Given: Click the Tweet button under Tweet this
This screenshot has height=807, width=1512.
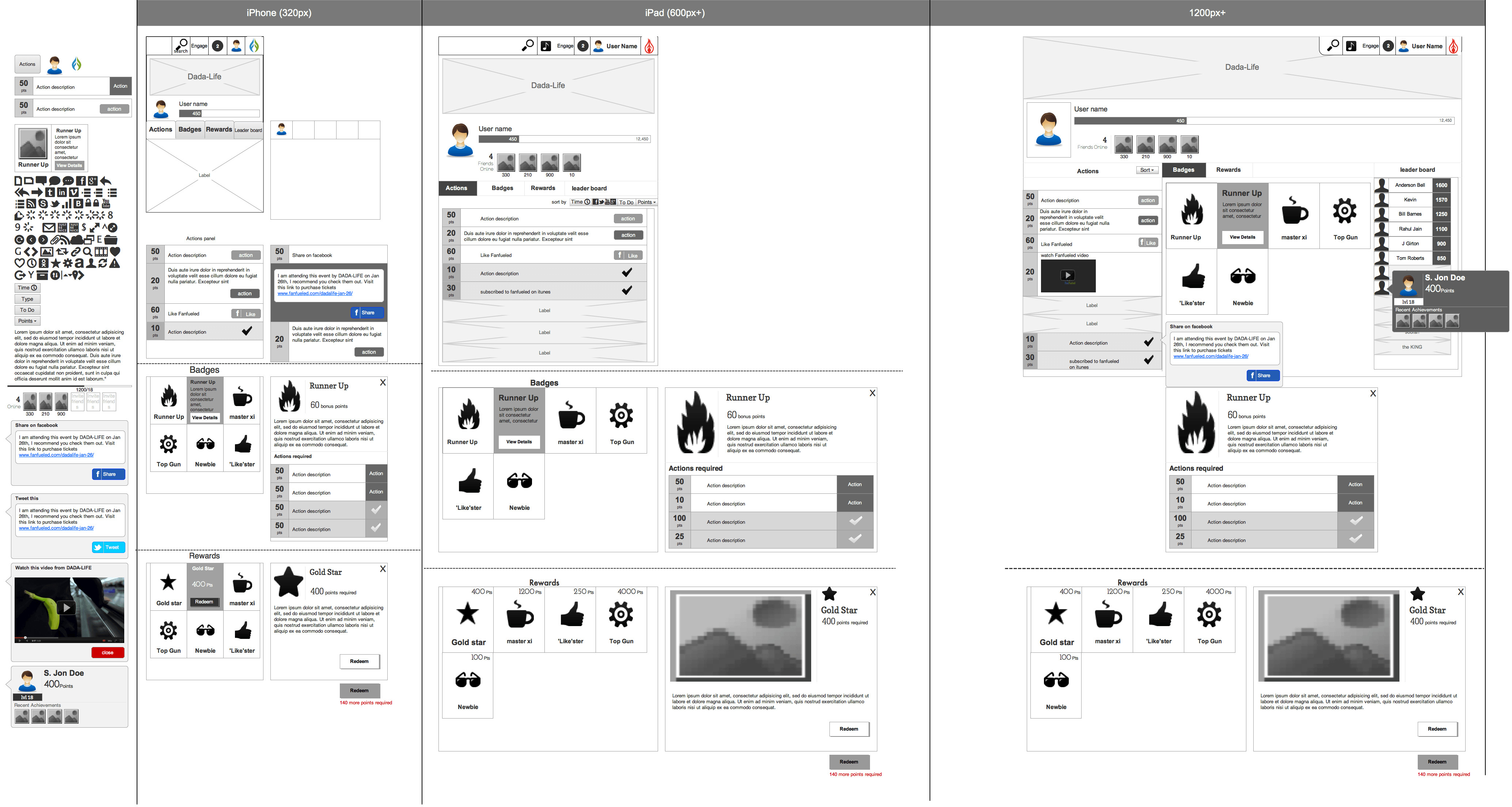Looking at the screenshot, I should point(109,547).
